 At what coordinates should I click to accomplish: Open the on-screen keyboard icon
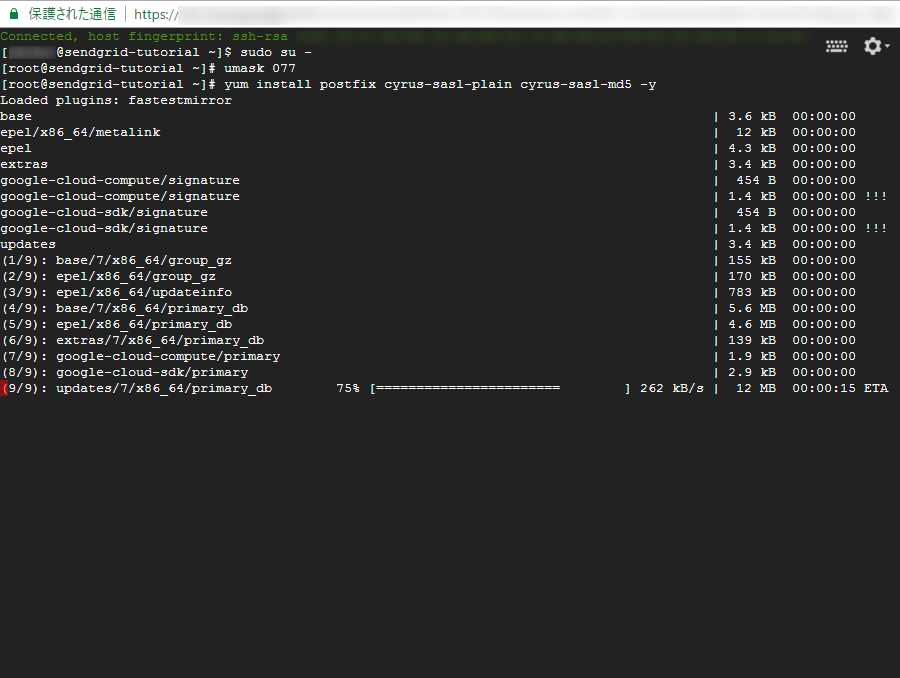(836, 47)
